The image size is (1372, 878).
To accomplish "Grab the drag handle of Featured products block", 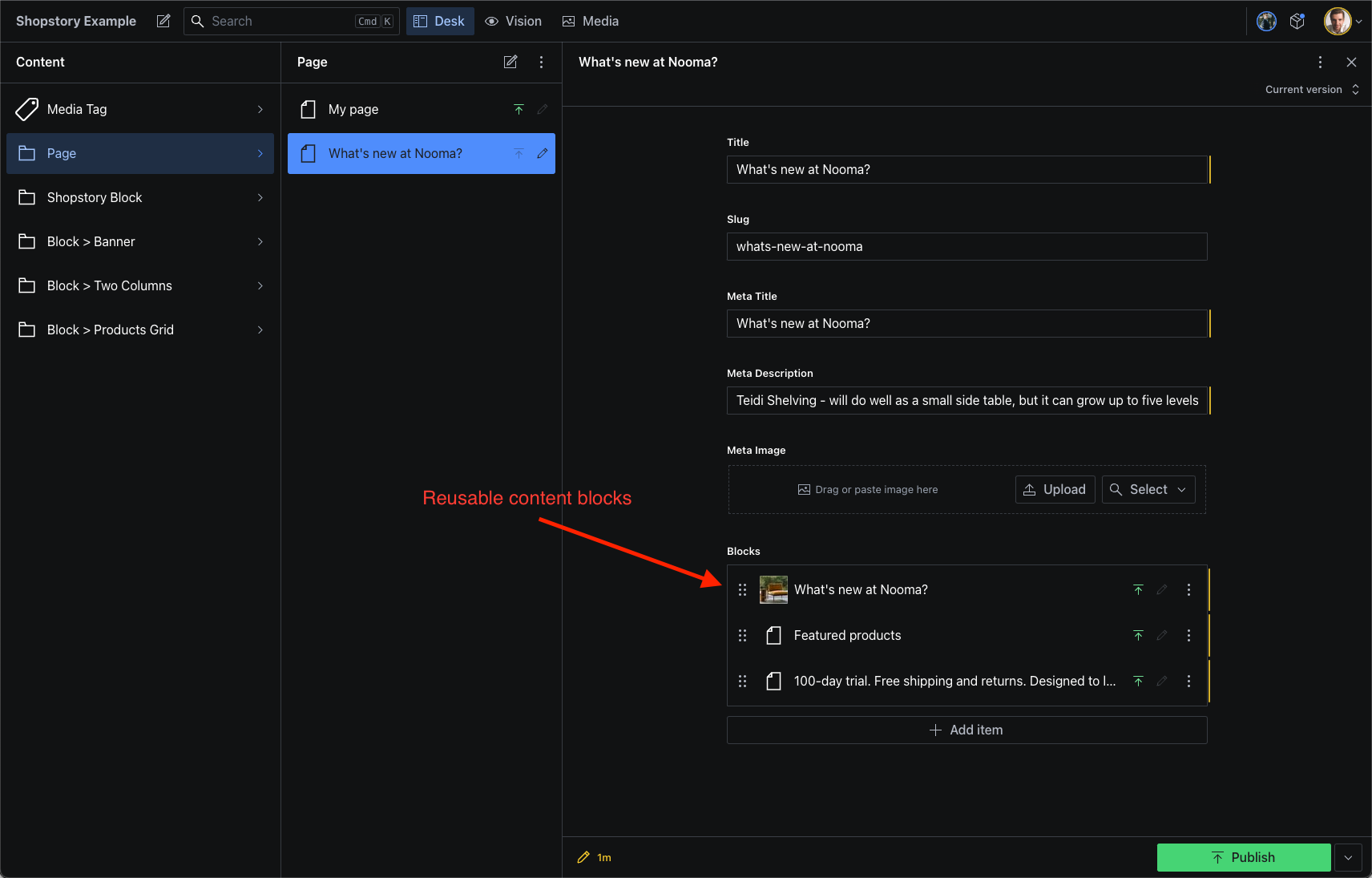I will (x=742, y=635).
